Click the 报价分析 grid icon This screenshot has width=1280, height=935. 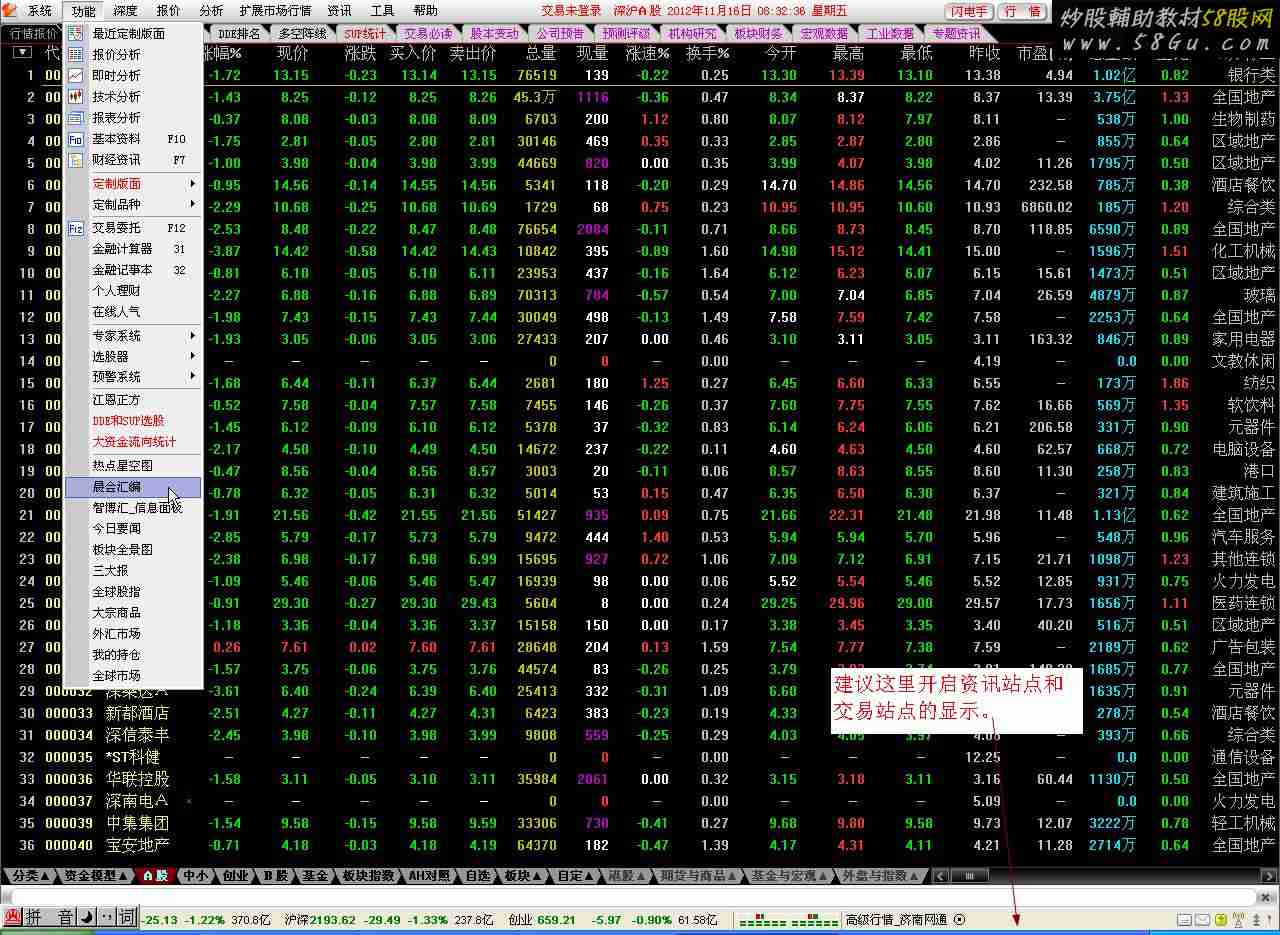click(x=76, y=55)
